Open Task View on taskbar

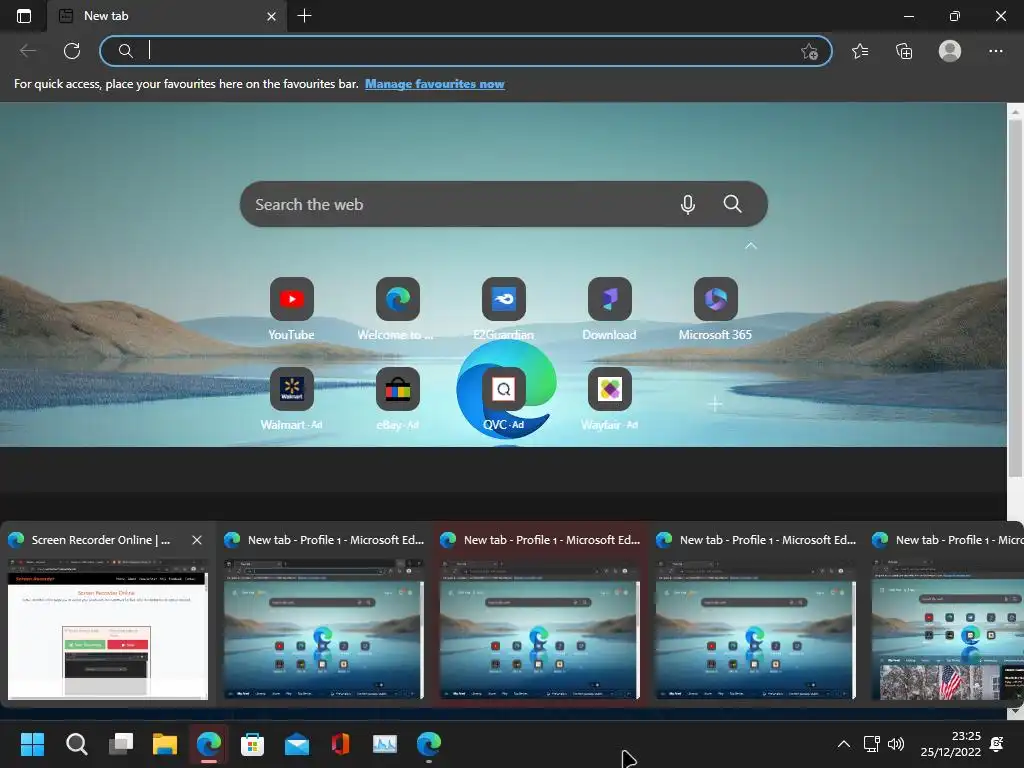121,744
